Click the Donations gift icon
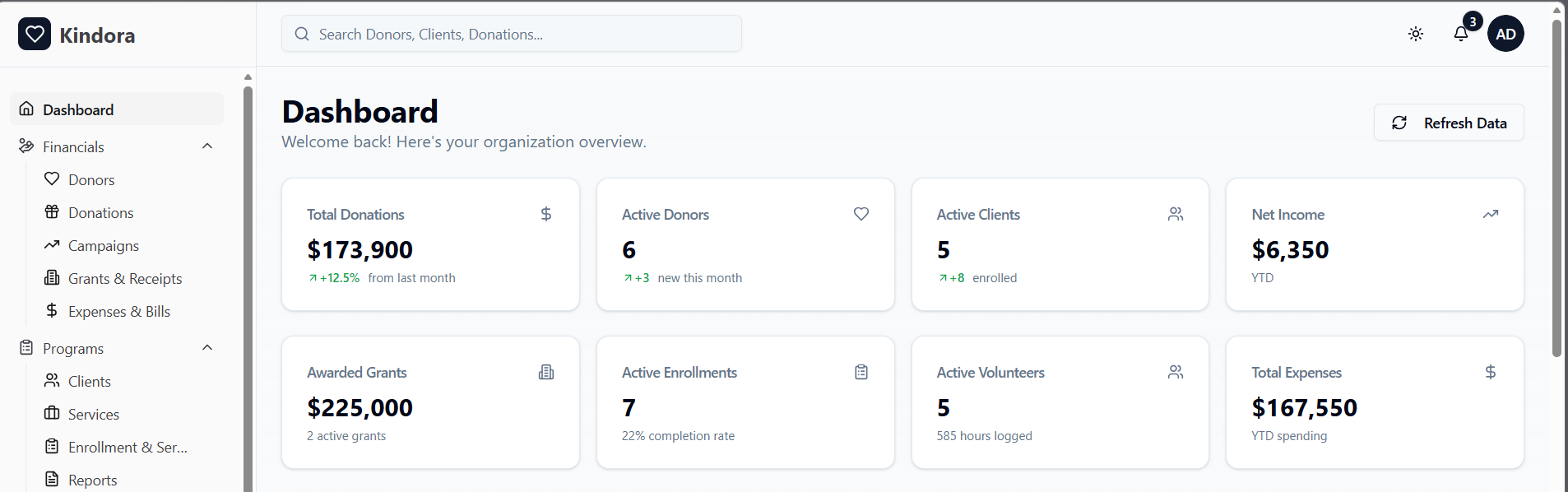The height and width of the screenshot is (492, 1568). (x=52, y=211)
